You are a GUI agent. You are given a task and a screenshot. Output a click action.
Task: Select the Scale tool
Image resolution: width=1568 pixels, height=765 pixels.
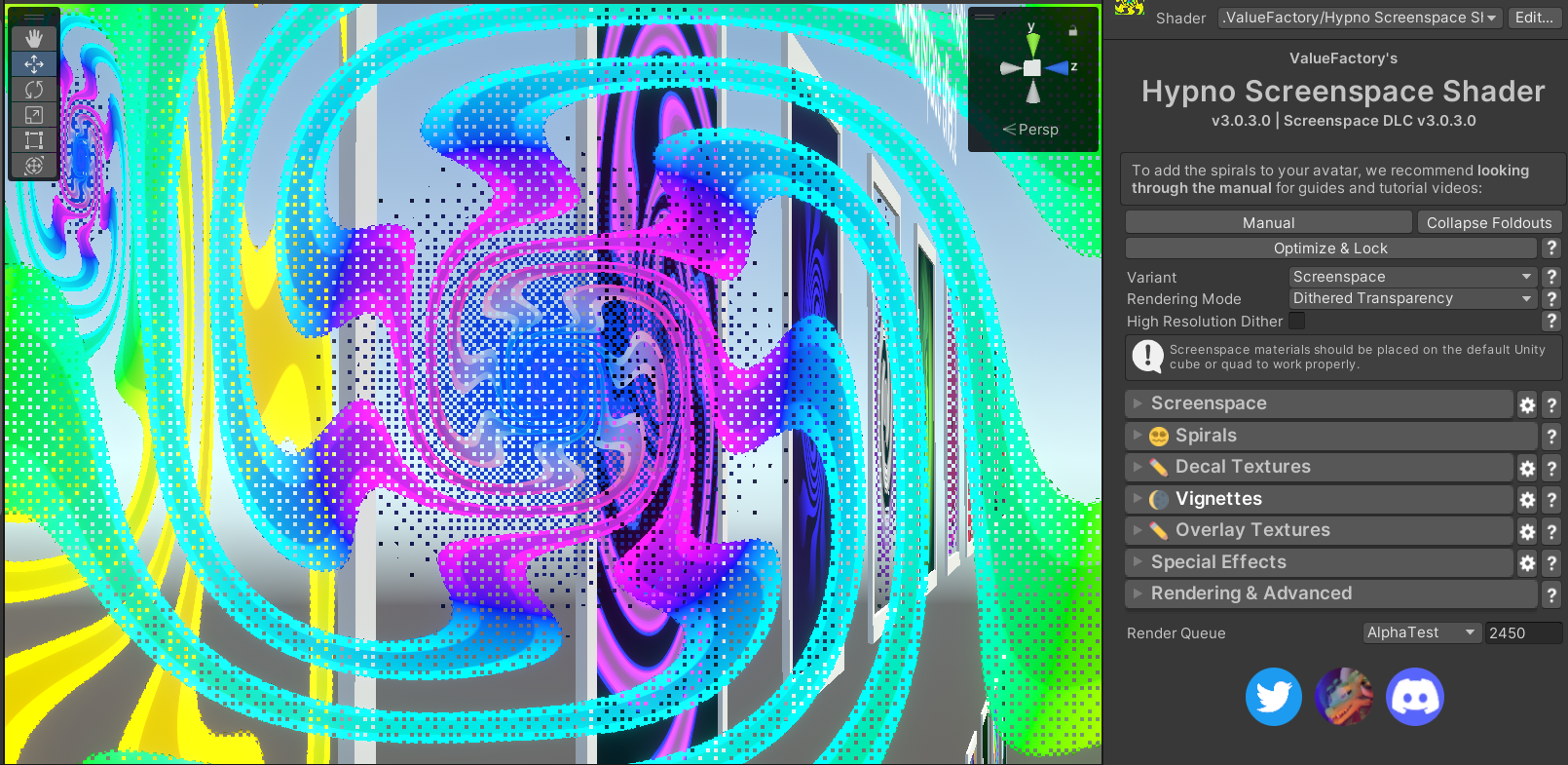34,115
